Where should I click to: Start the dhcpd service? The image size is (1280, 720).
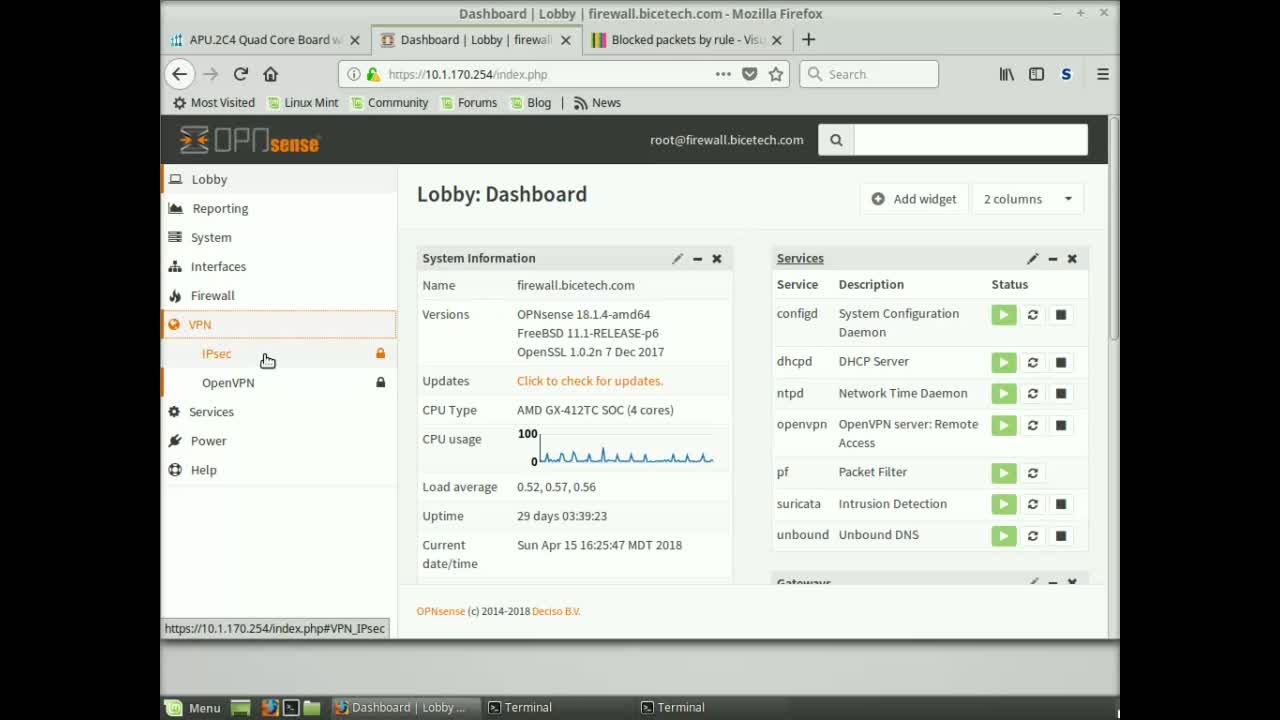pos(1003,362)
